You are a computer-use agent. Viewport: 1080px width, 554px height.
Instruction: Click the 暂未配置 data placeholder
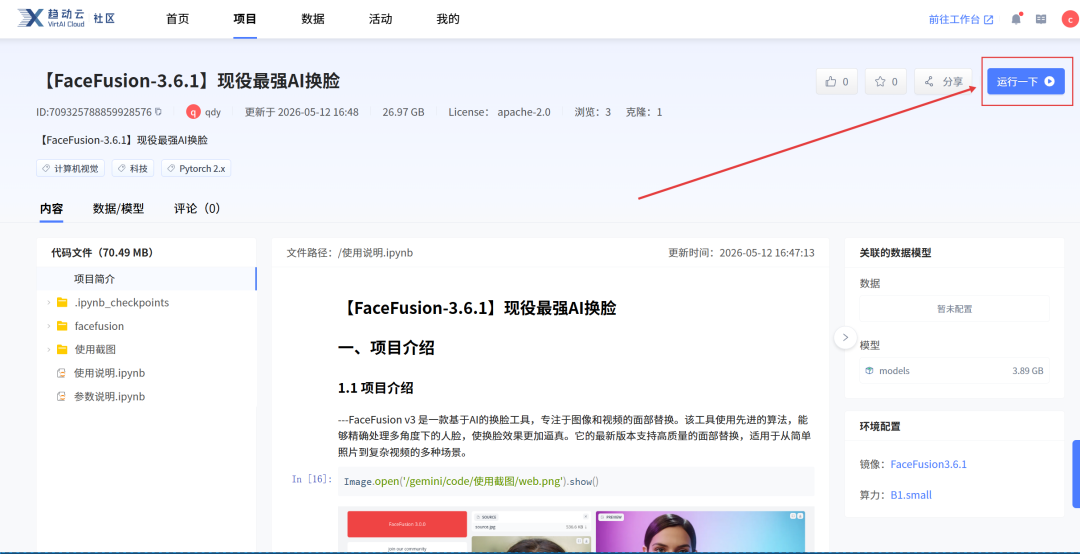tap(955, 309)
